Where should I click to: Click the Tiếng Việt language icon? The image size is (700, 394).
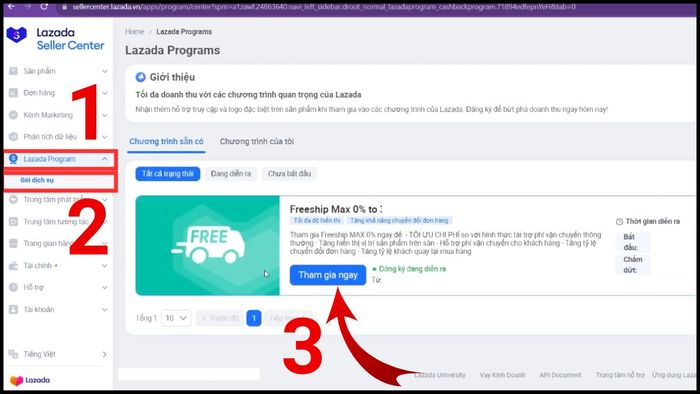[13, 354]
